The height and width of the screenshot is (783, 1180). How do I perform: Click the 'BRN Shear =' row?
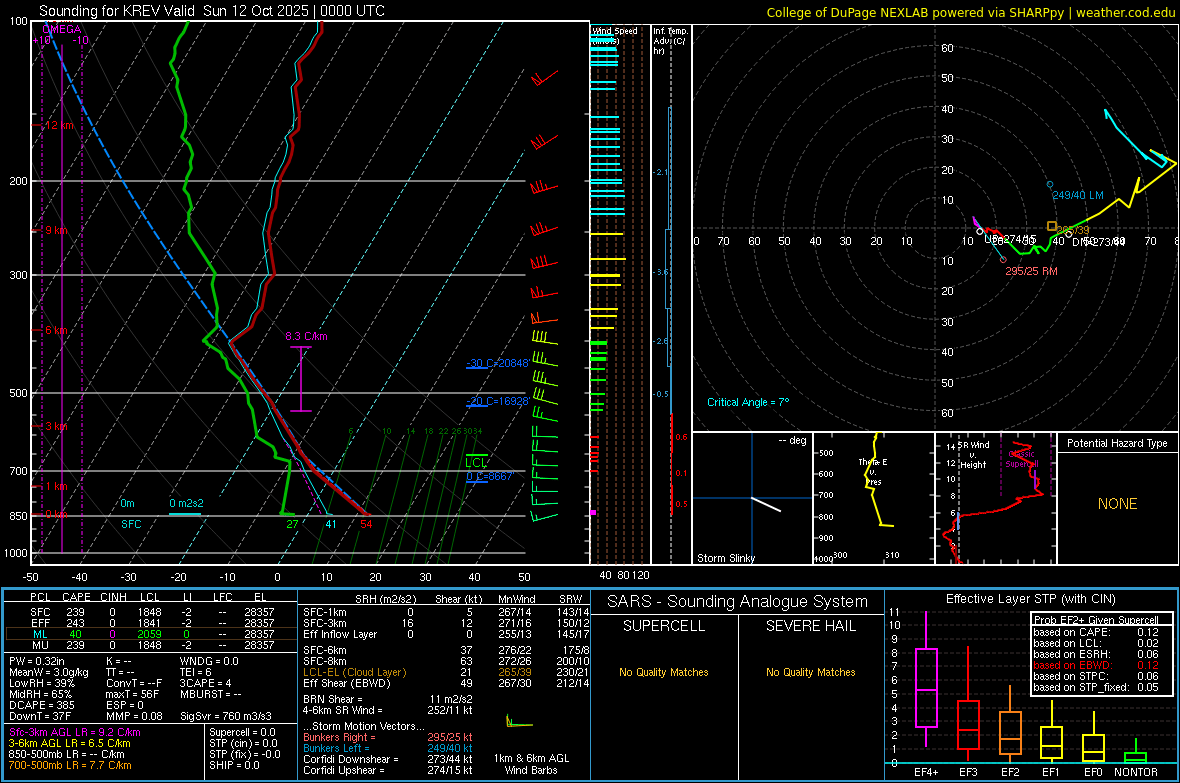[x=388, y=699]
